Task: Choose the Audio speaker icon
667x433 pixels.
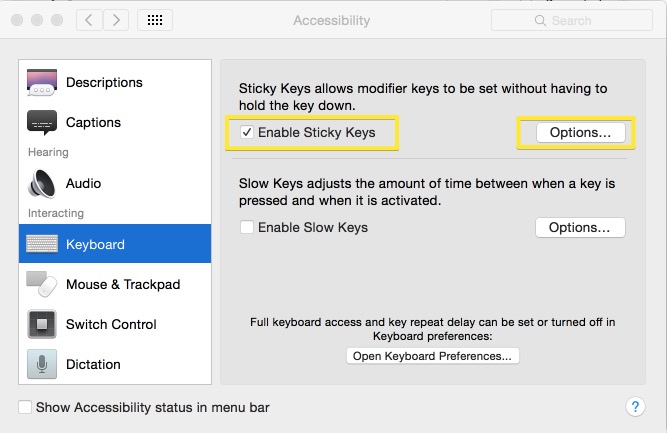Action: pyautogui.click(x=42, y=184)
